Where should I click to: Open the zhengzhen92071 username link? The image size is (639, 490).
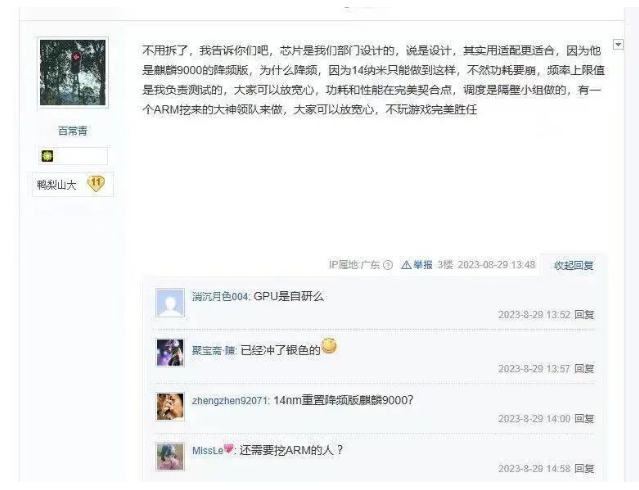230,401
